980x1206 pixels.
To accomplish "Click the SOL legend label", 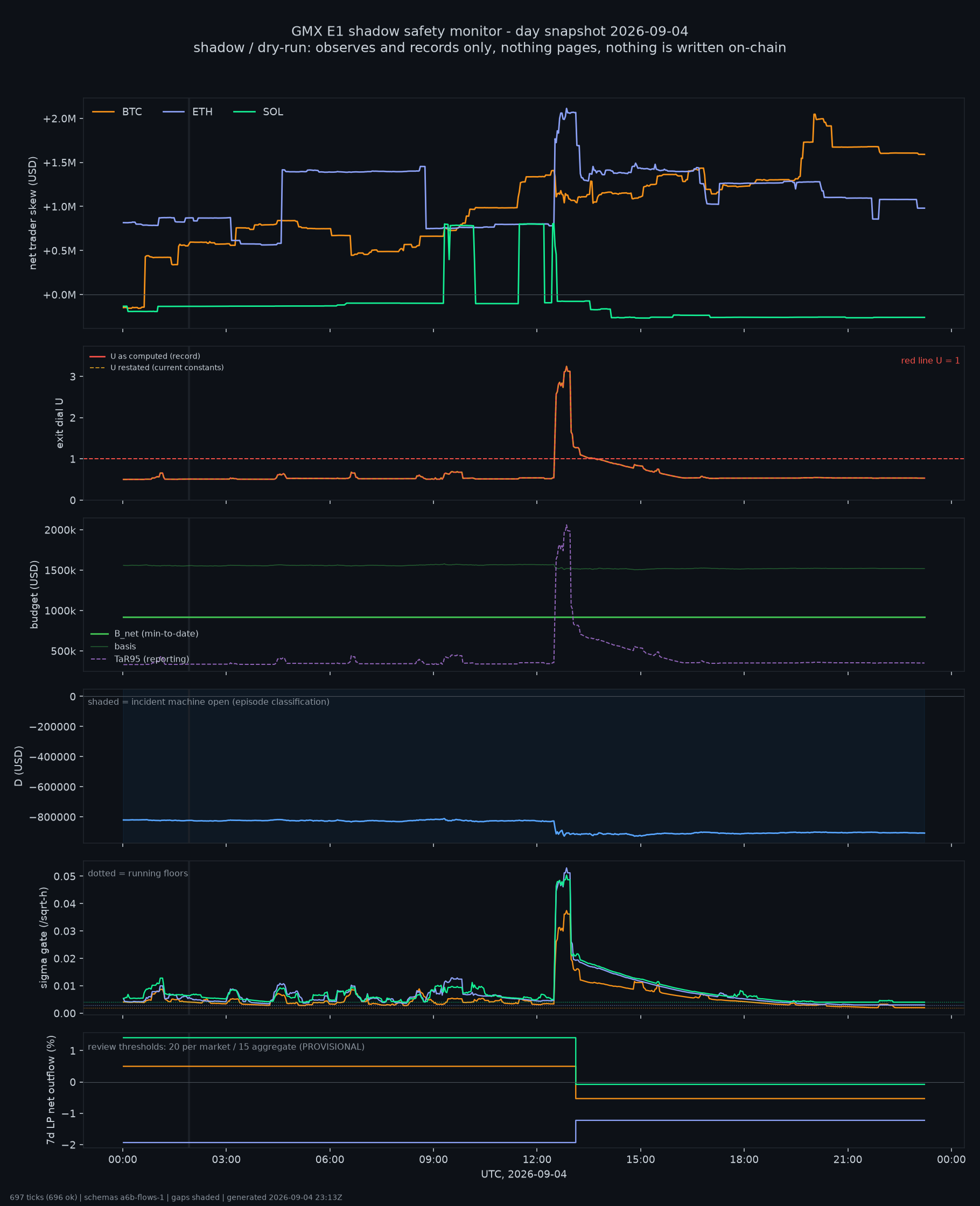I will pos(273,112).
